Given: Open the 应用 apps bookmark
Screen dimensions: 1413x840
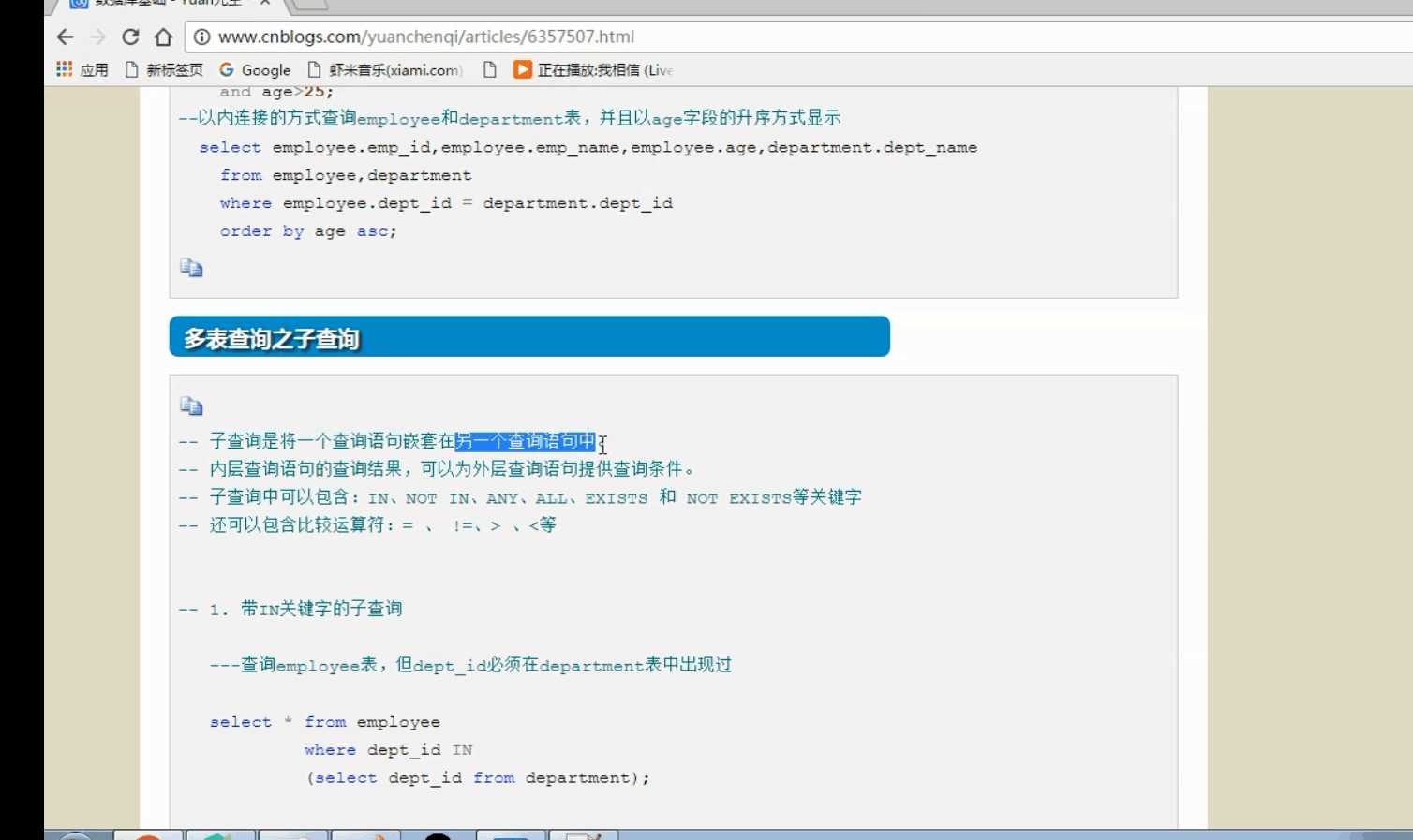Looking at the screenshot, I should 82,70.
